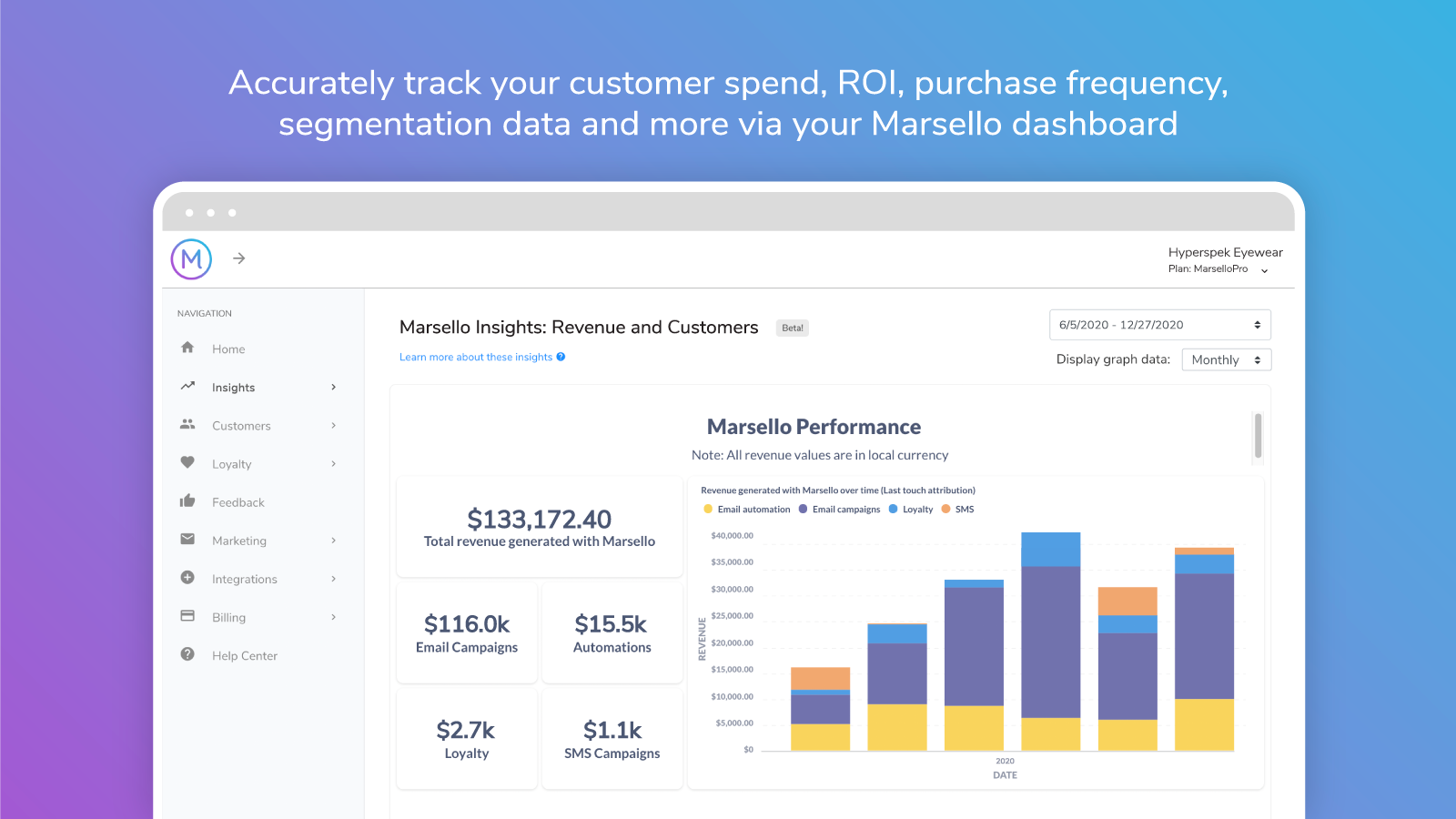Open Insights in navigation
The height and width of the screenshot is (819, 1456).
pyautogui.click(x=233, y=388)
